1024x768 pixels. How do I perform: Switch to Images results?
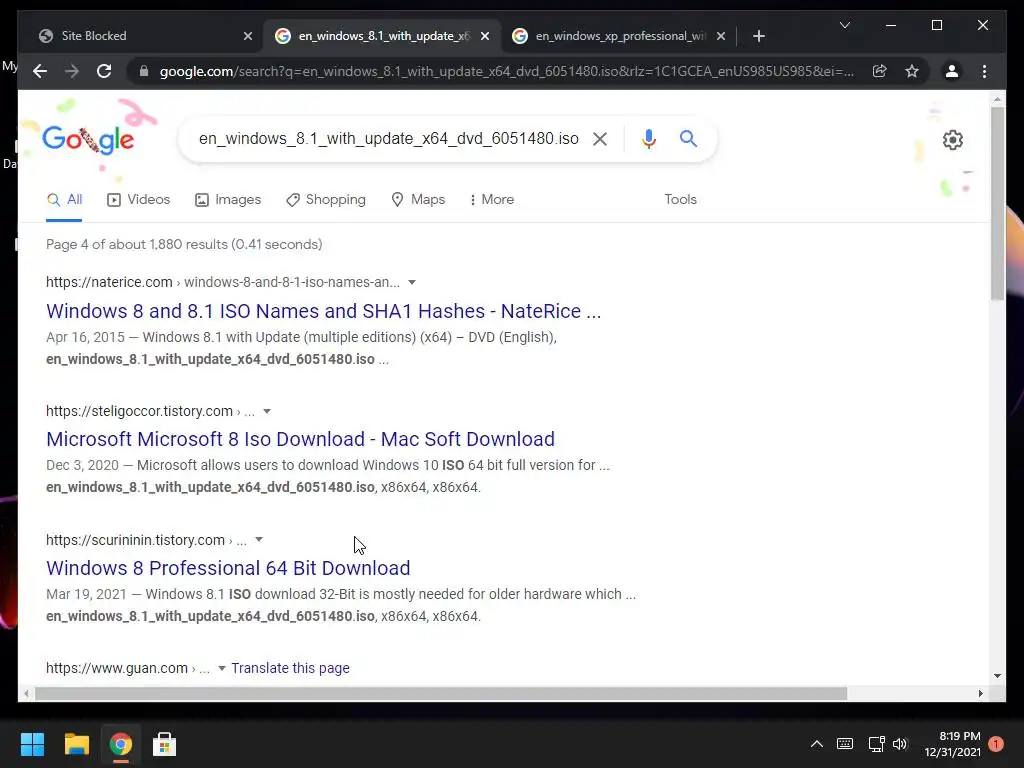click(228, 199)
